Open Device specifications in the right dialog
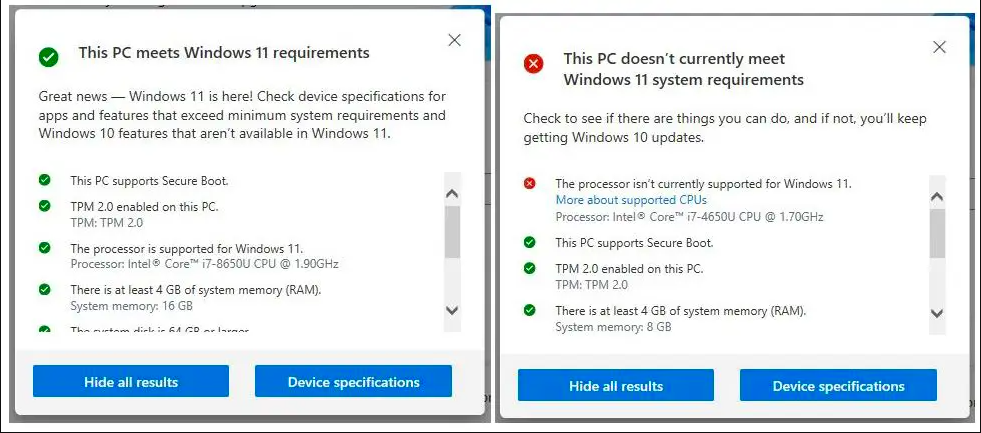981x433 pixels. point(838,386)
